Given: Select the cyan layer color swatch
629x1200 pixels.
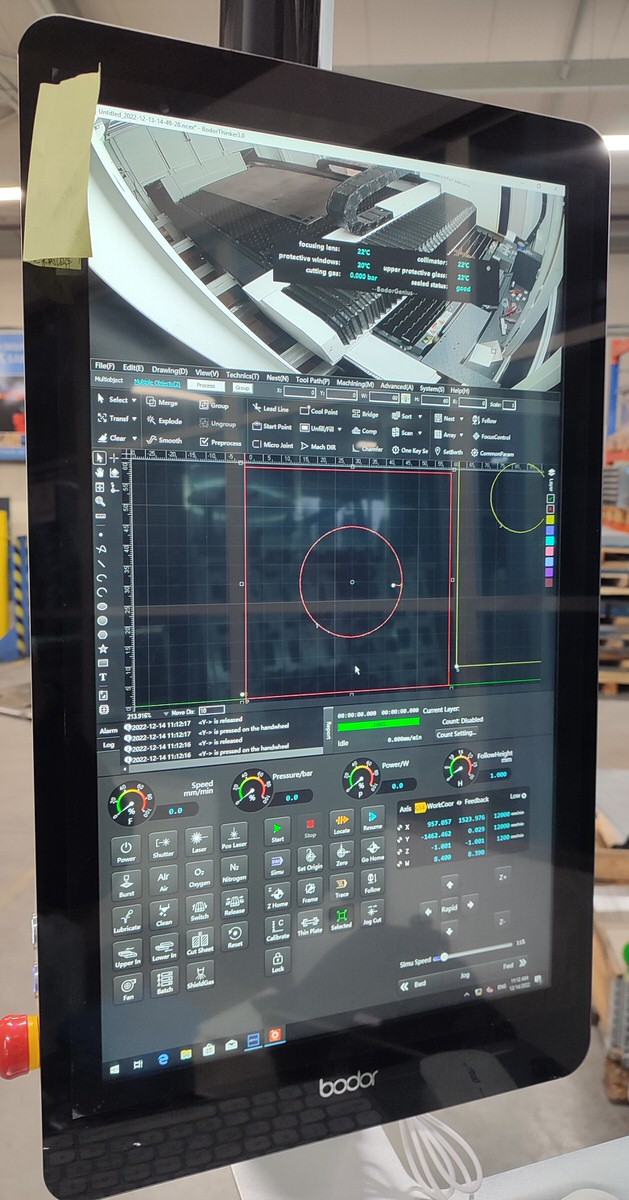Looking at the screenshot, I should 549,539.
